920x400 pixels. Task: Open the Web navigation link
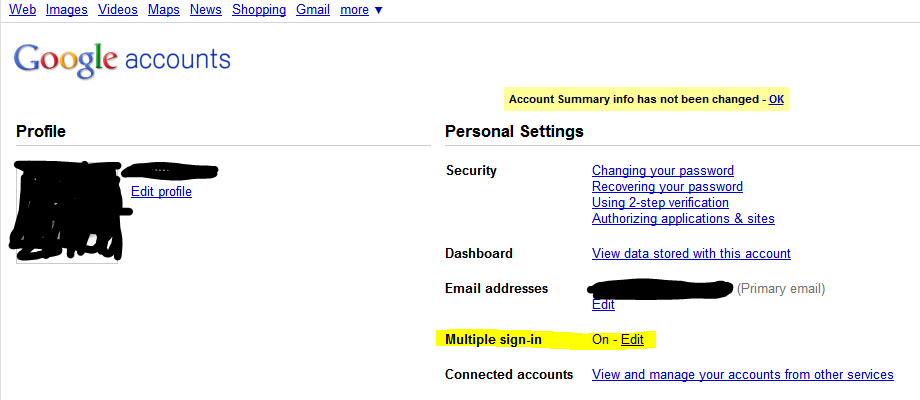tap(22, 10)
